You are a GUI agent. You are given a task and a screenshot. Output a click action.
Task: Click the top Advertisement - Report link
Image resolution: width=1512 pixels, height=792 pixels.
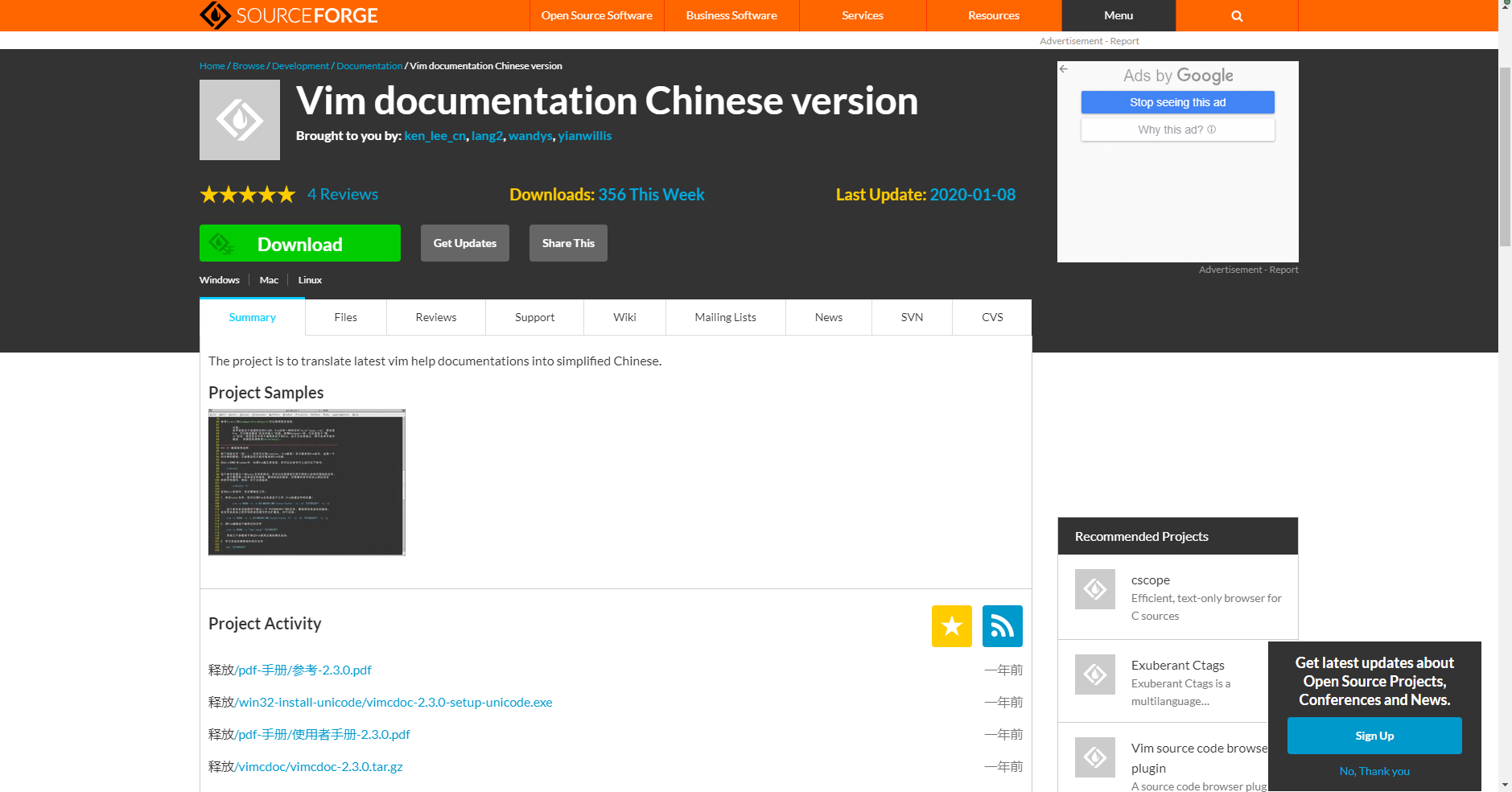1090,41
